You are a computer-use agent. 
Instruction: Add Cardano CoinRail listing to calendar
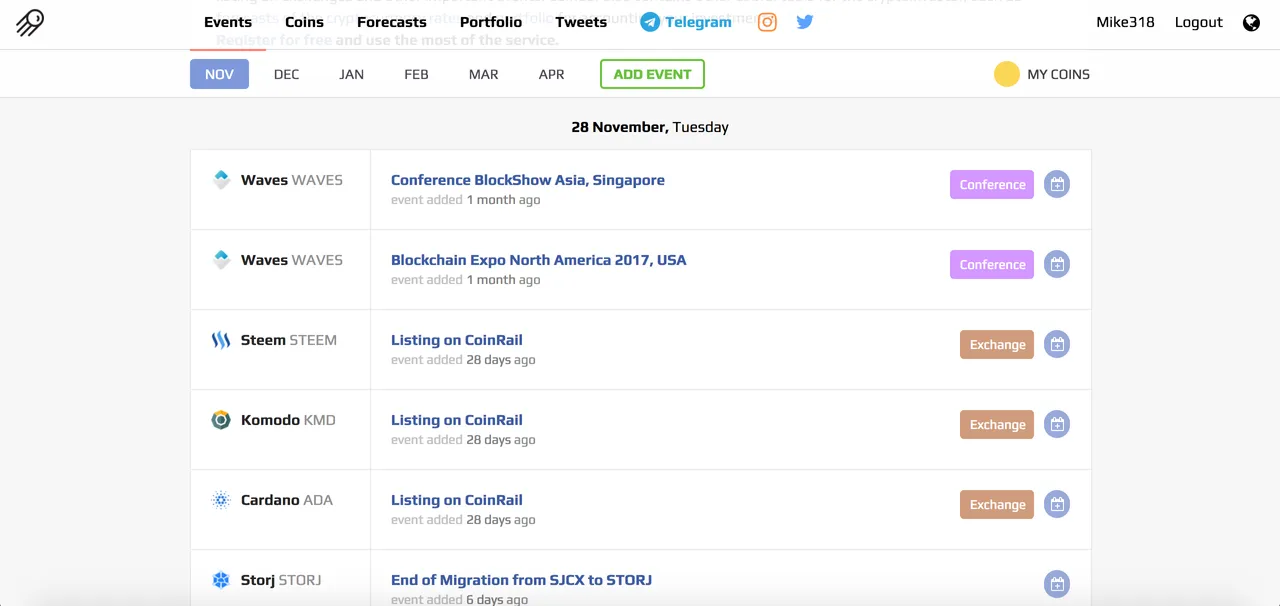coord(1057,504)
